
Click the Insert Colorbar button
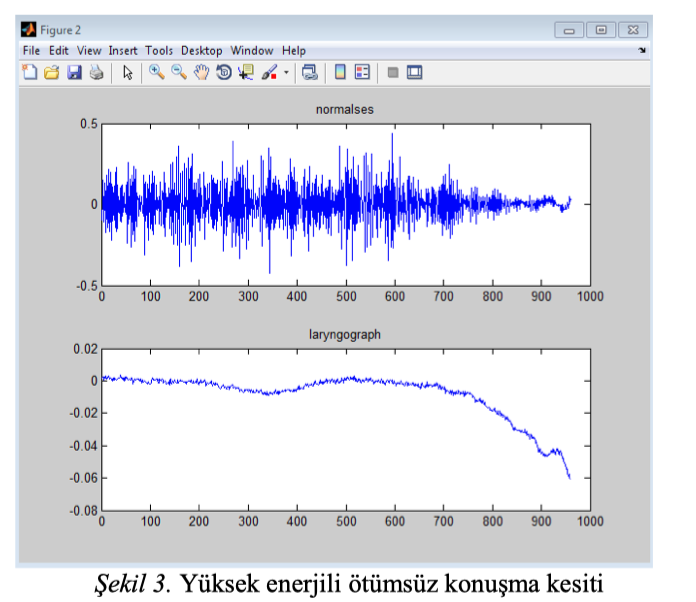[x=340, y=72]
